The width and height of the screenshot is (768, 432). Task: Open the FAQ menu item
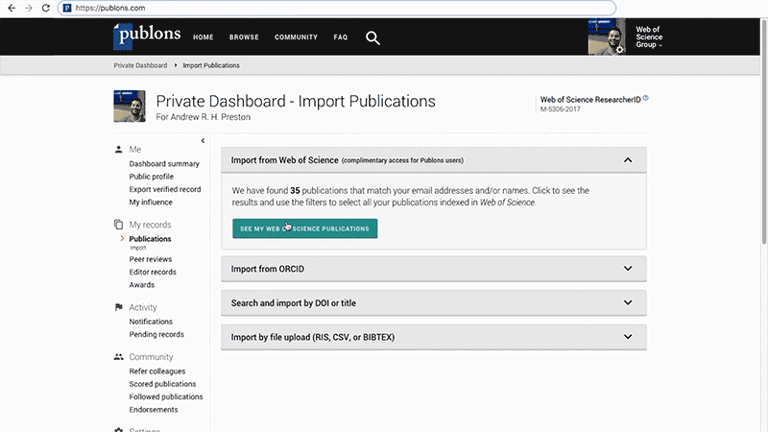click(x=340, y=37)
